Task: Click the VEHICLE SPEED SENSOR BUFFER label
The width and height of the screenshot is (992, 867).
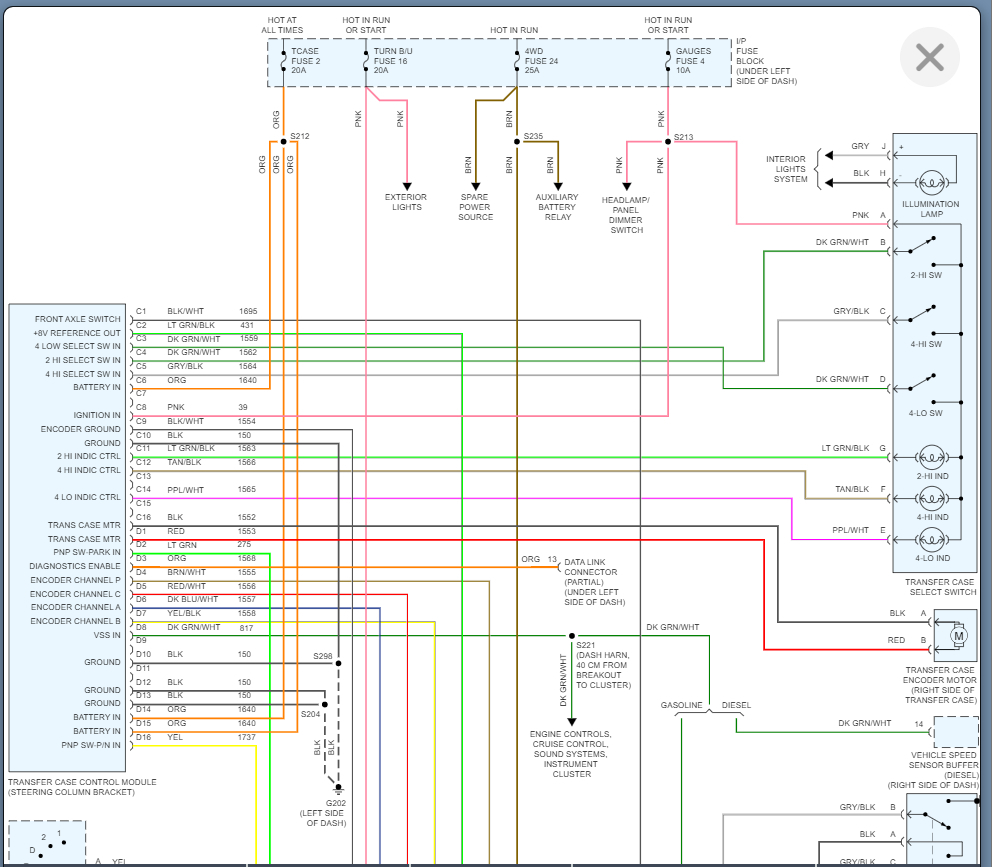Action: click(x=934, y=770)
